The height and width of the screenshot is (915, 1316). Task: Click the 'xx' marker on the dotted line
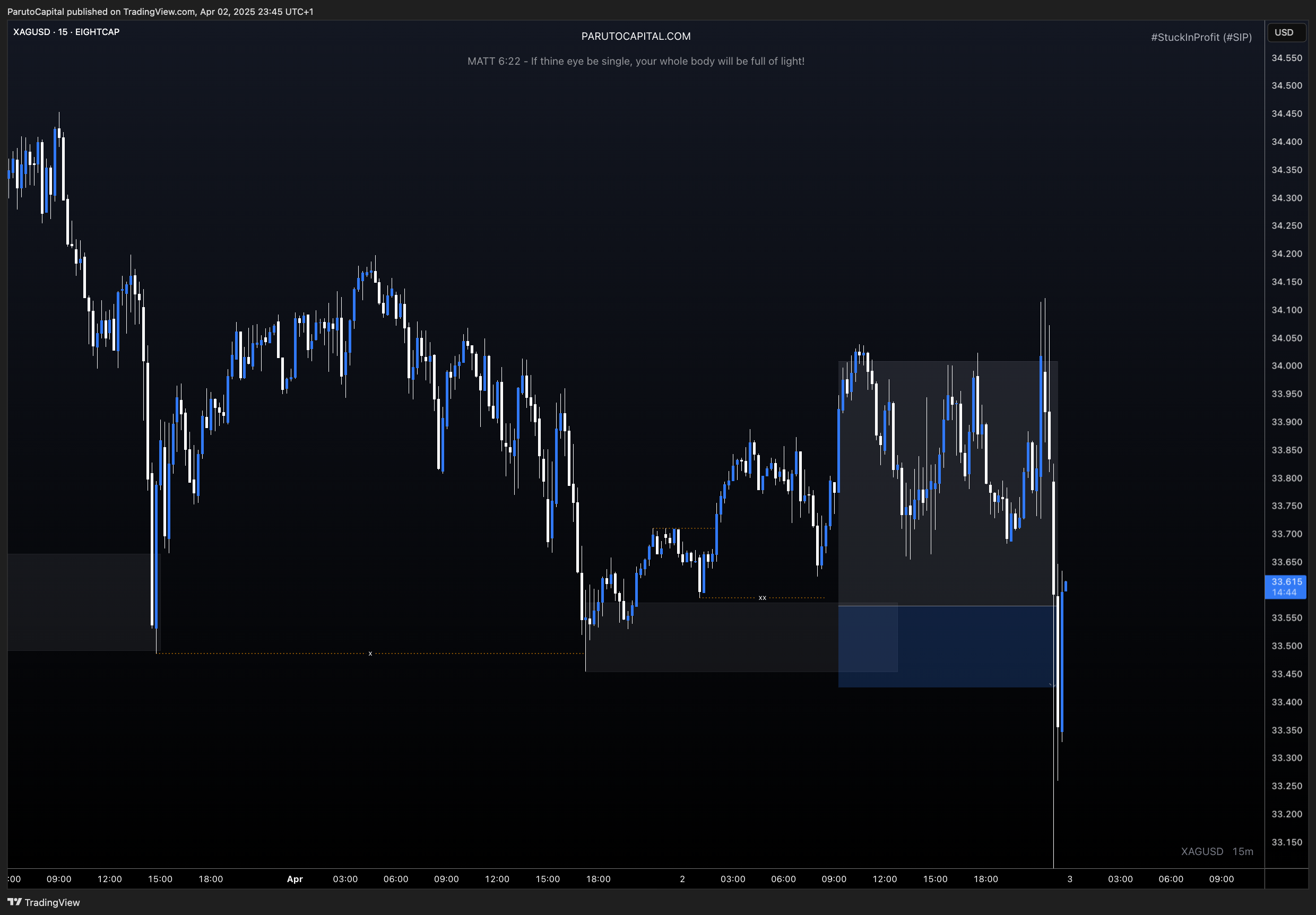[x=763, y=598]
